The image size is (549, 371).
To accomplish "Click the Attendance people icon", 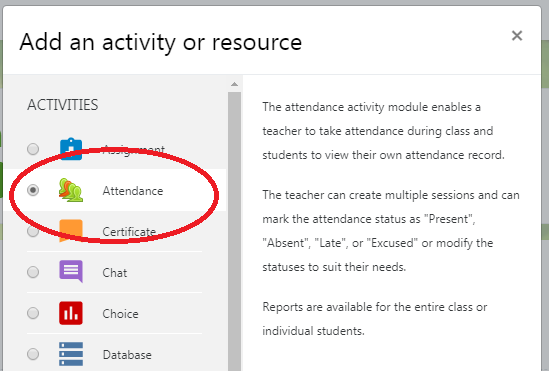I will pos(71,190).
